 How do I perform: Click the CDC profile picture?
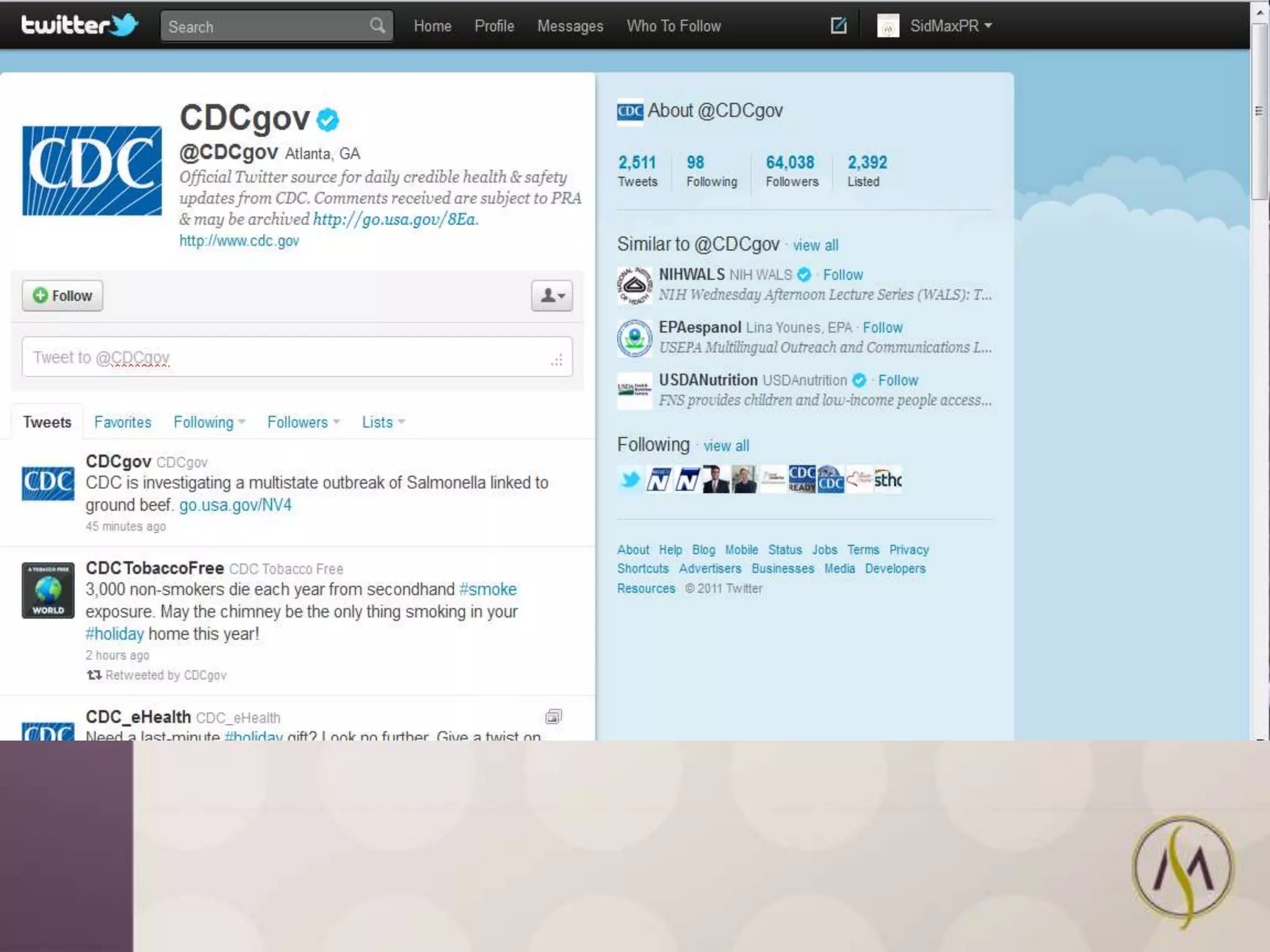click(92, 170)
